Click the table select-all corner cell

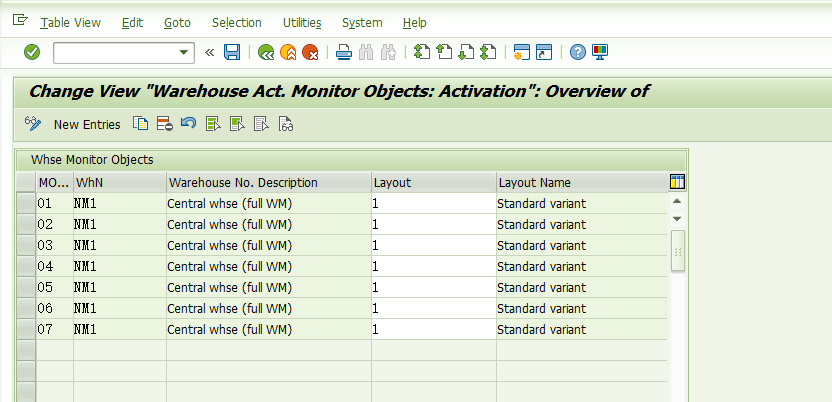click(x=25, y=182)
